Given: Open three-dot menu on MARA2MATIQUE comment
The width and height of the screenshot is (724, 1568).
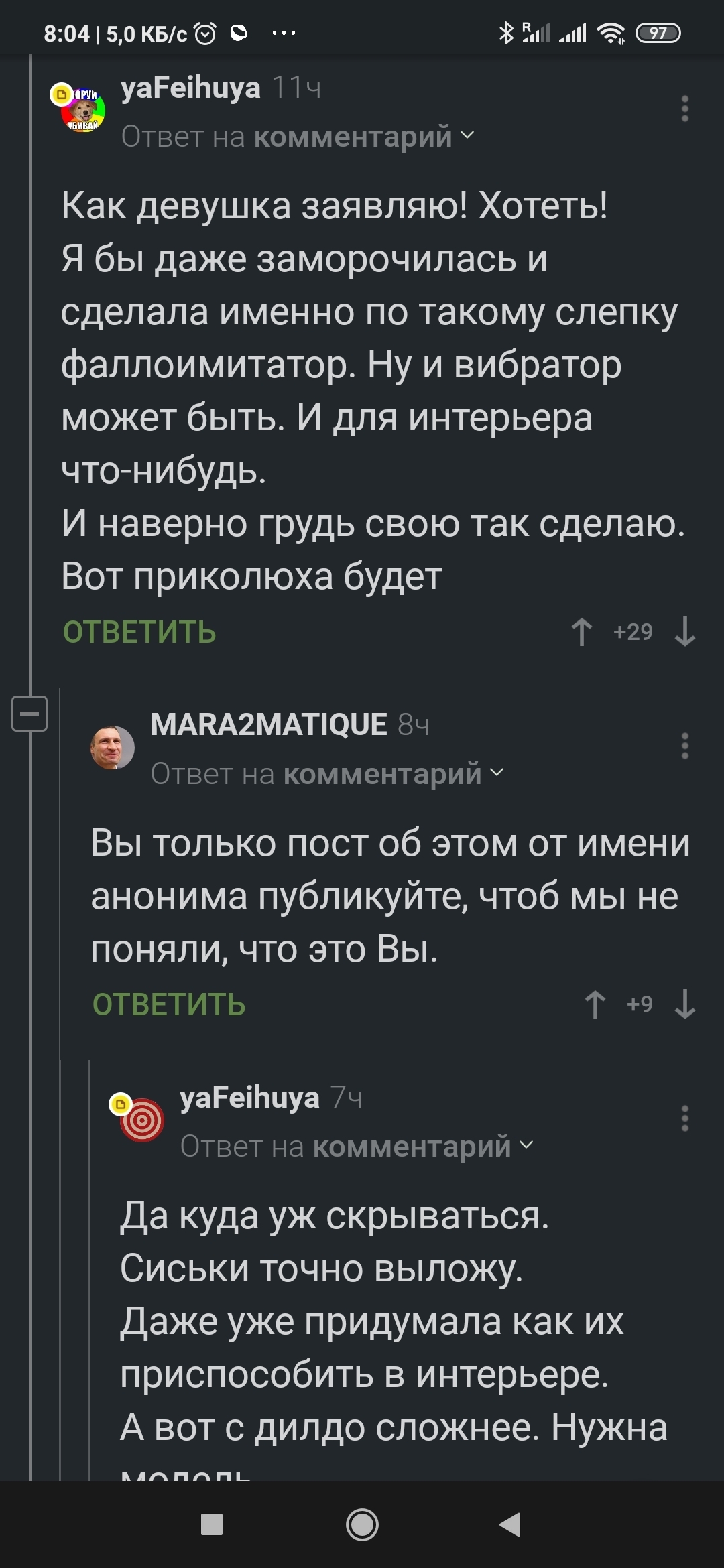Looking at the screenshot, I should point(684,746).
